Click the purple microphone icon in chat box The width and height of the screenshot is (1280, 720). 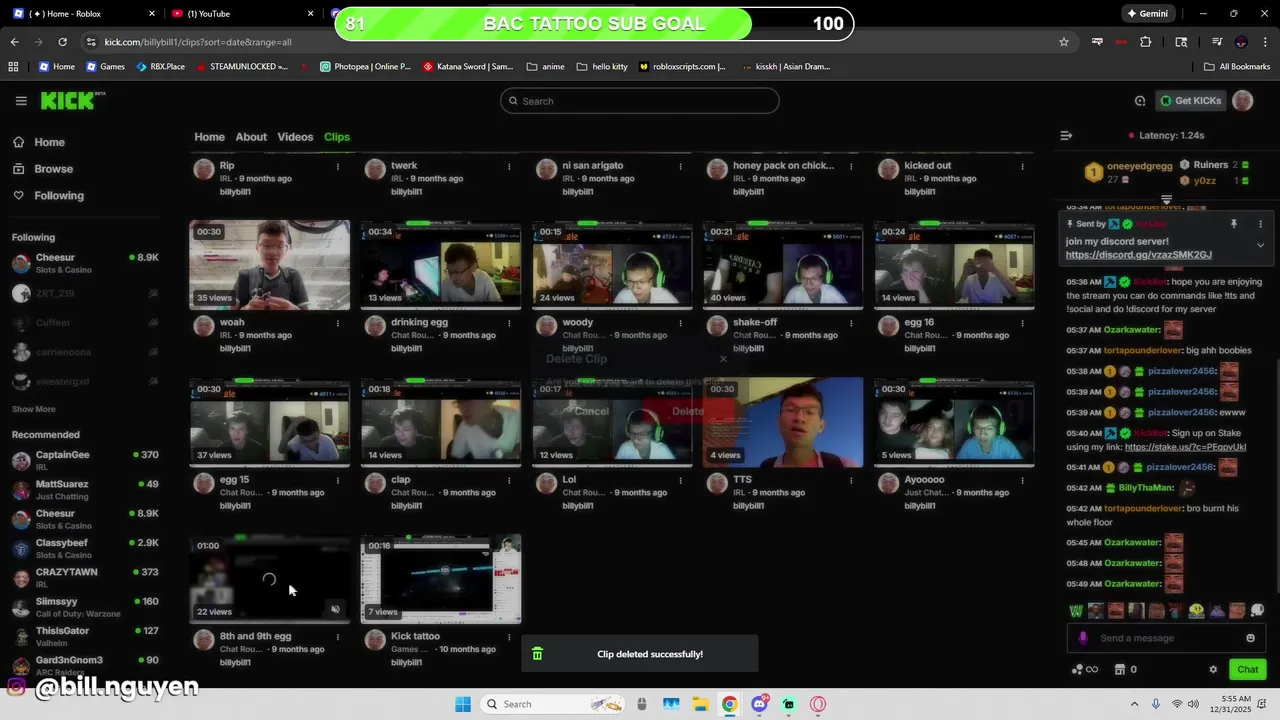[1083, 638]
